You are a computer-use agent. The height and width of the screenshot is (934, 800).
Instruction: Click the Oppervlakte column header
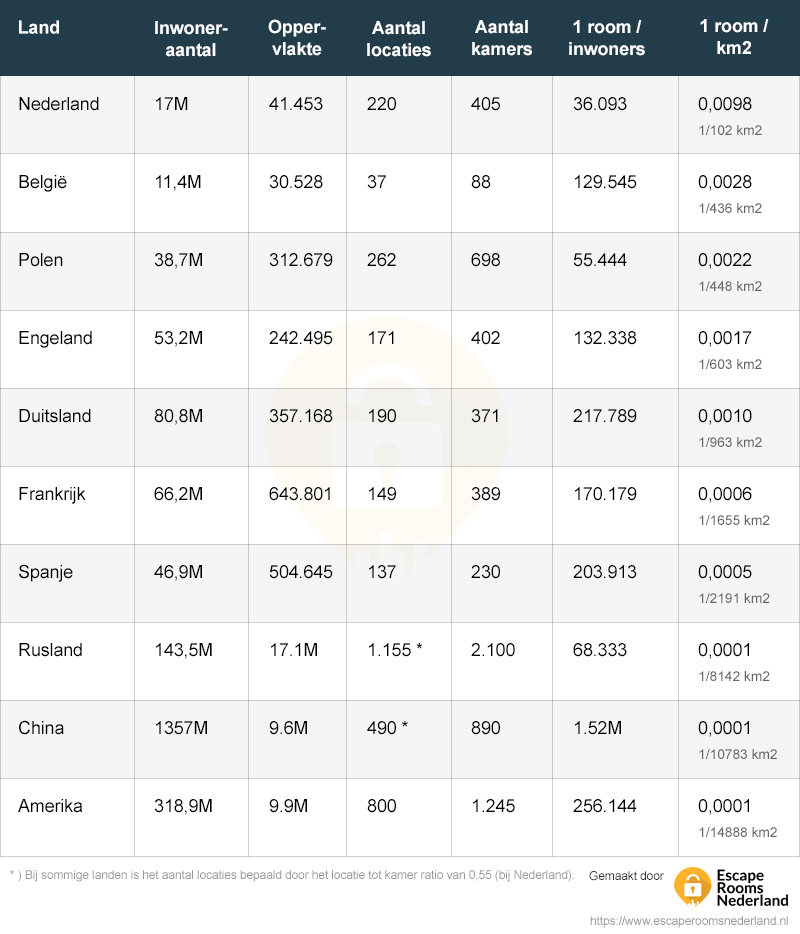[x=297, y=38]
